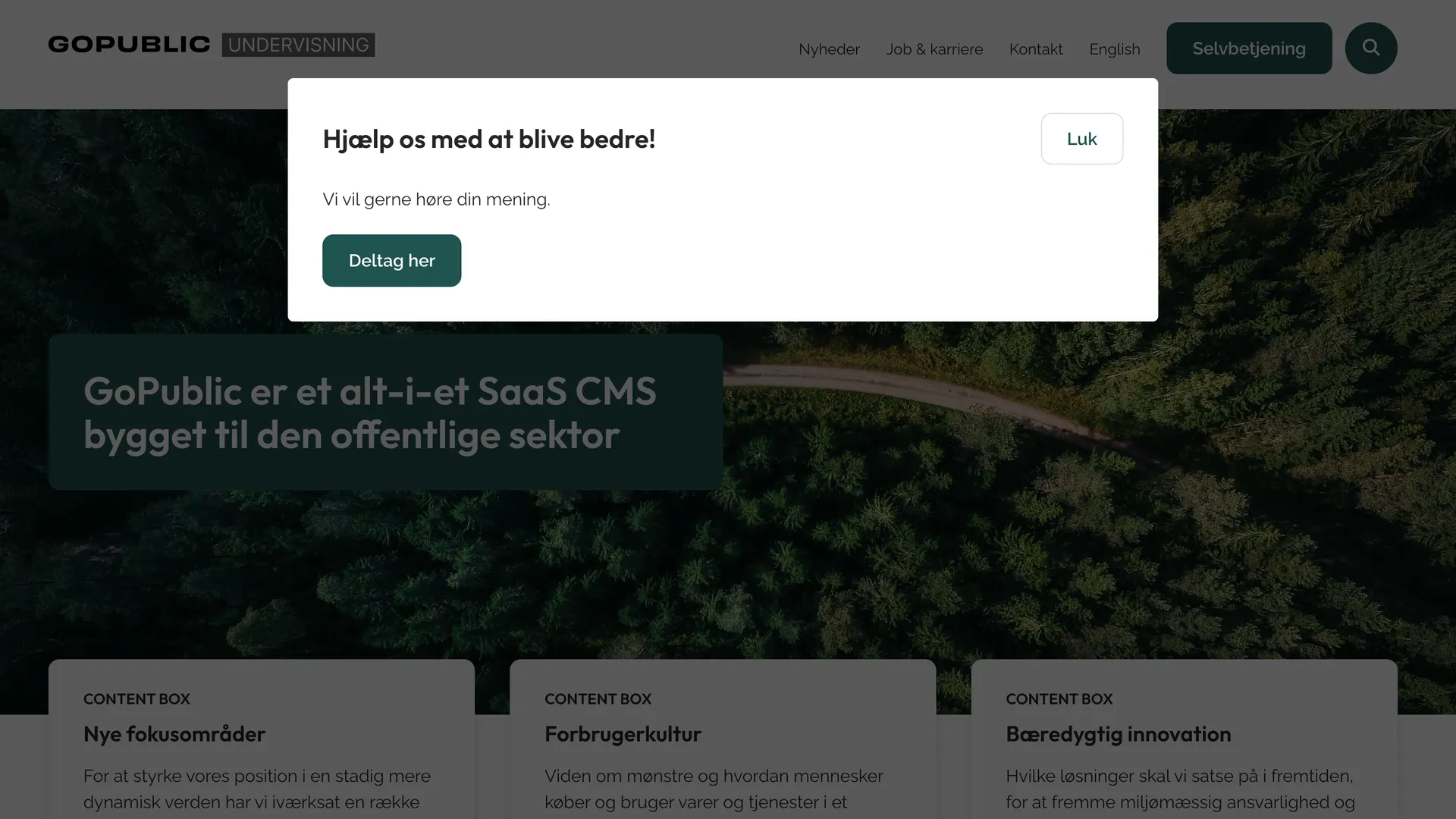Screen dimensions: 1456x819
Task: Open the Bæredygtig innovation heading
Action: 1118,734
